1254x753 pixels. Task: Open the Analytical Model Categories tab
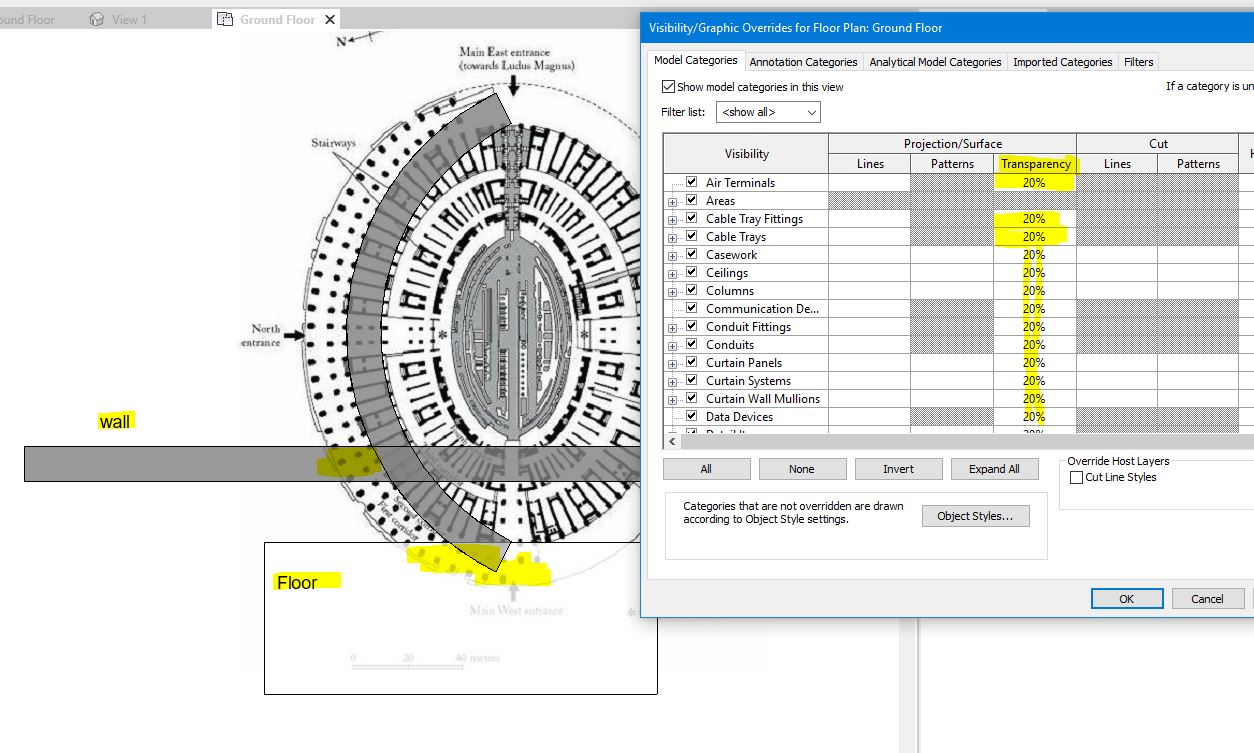(935, 62)
